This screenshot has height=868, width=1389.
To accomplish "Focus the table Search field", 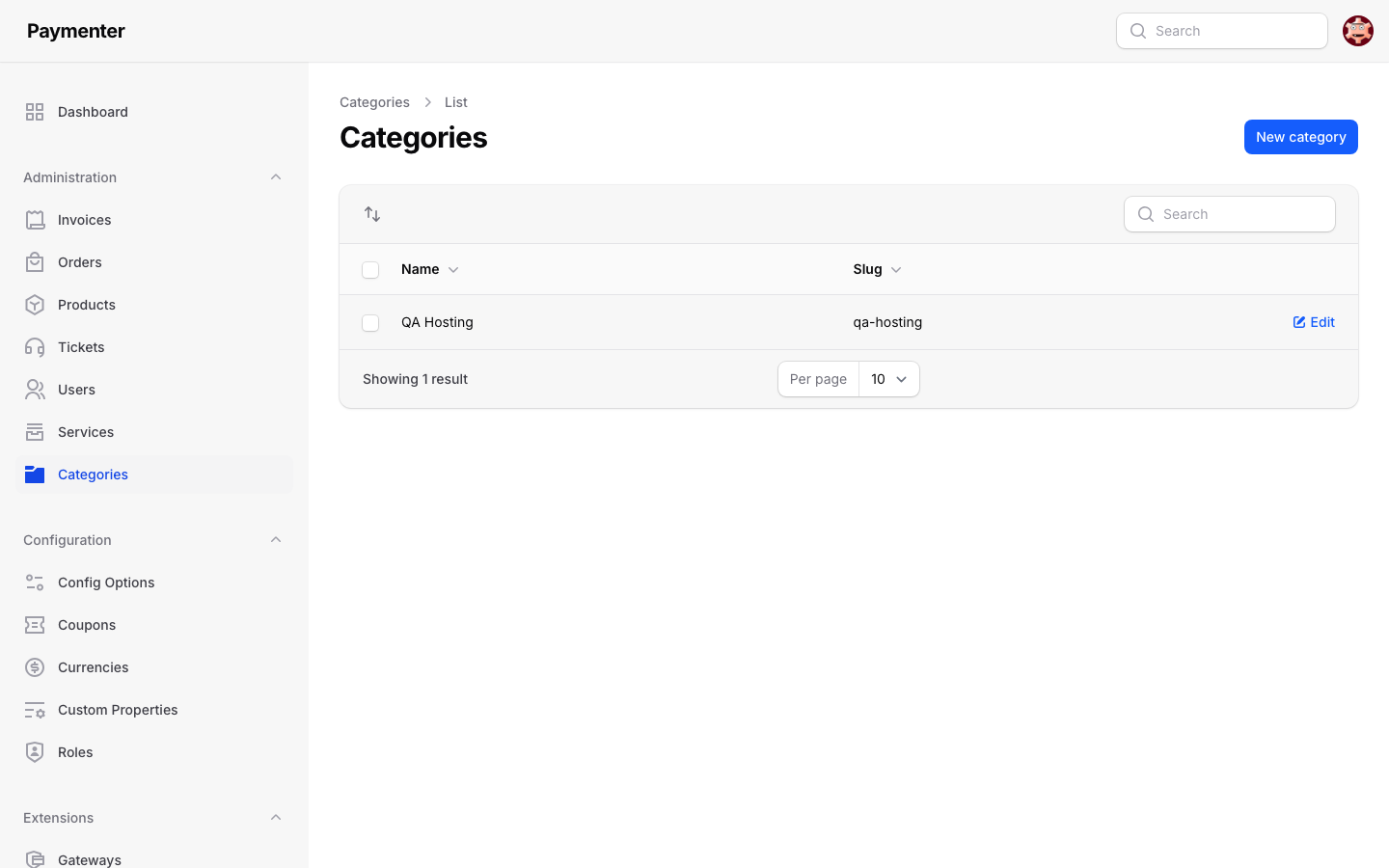I will pos(1230,214).
